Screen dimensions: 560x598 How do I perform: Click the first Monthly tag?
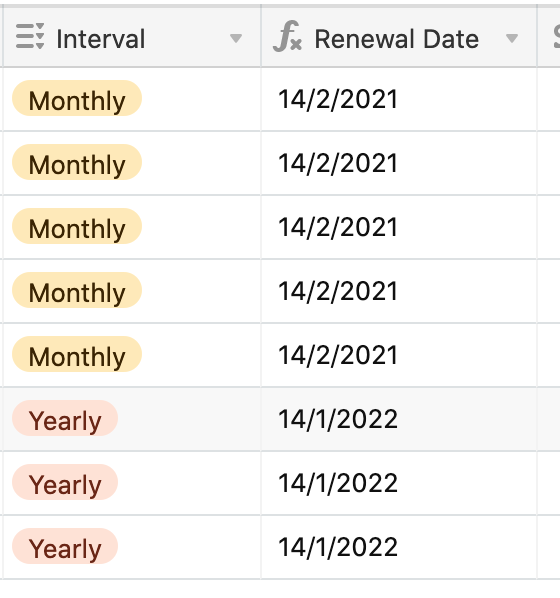coord(77,99)
